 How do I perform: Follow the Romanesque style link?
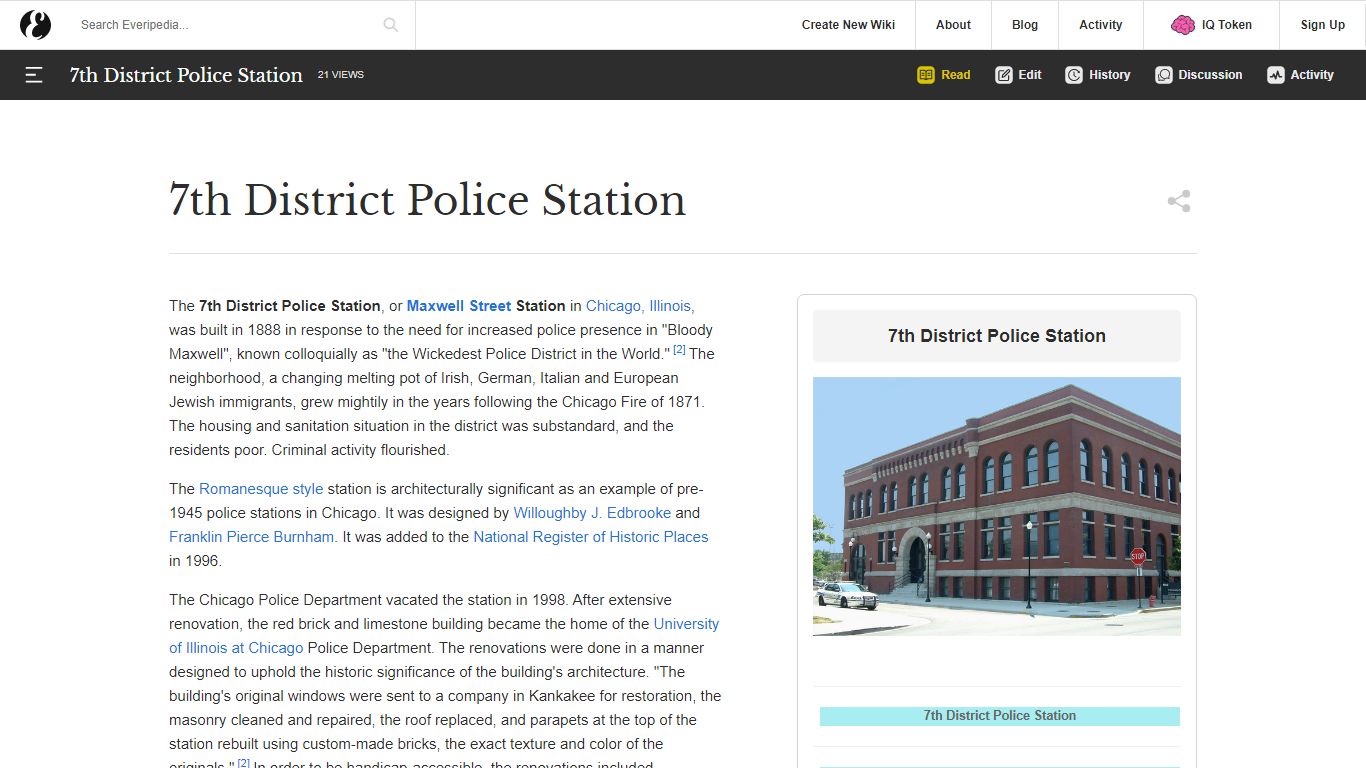coord(261,489)
